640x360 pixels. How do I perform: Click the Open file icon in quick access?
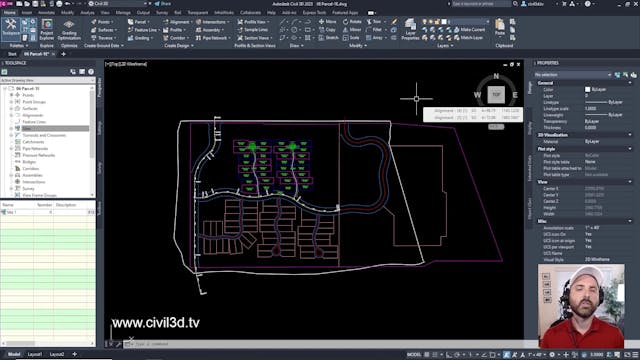(x=27, y=4)
